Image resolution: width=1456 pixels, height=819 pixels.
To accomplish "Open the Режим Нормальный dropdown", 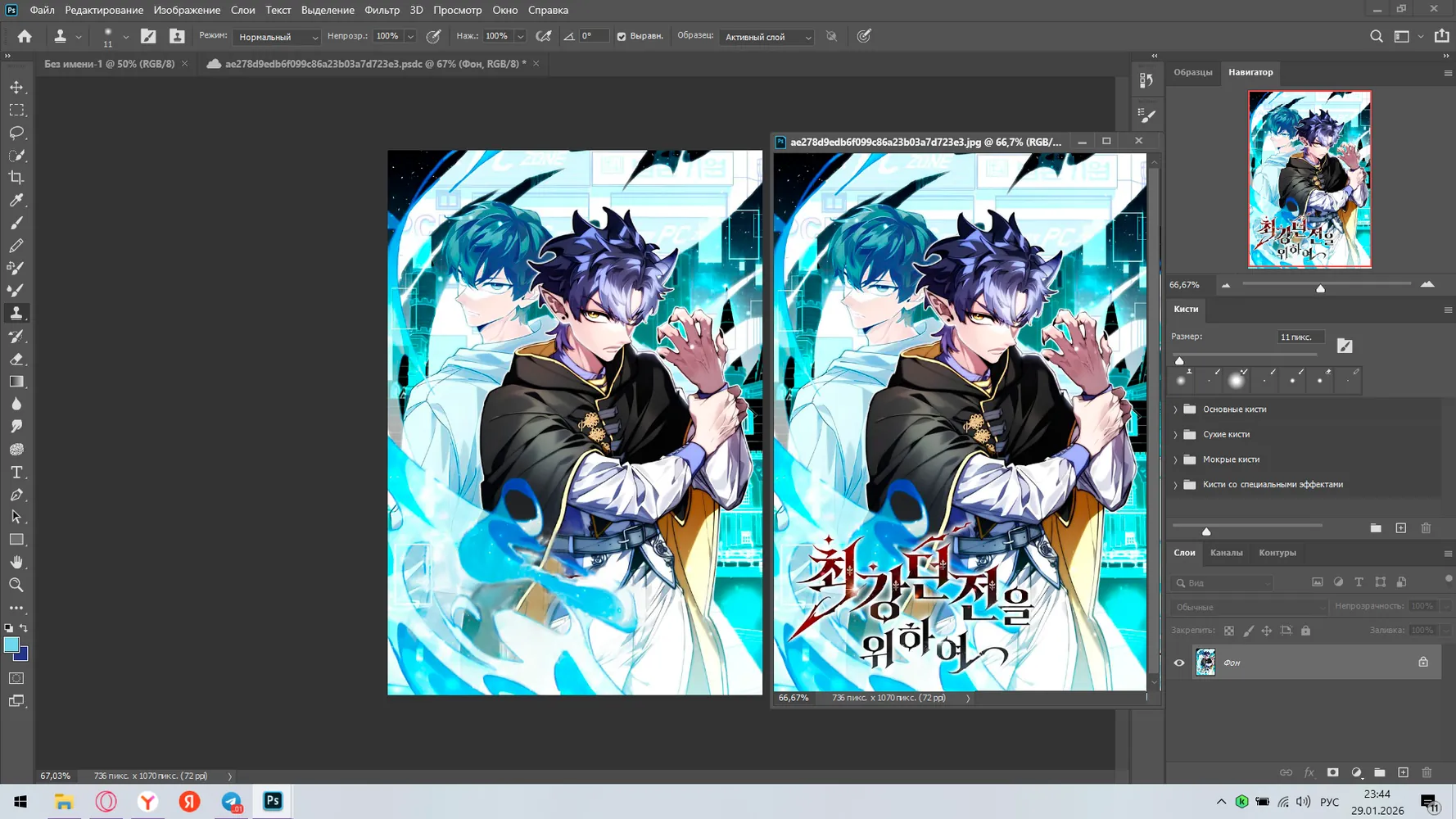I will [277, 37].
